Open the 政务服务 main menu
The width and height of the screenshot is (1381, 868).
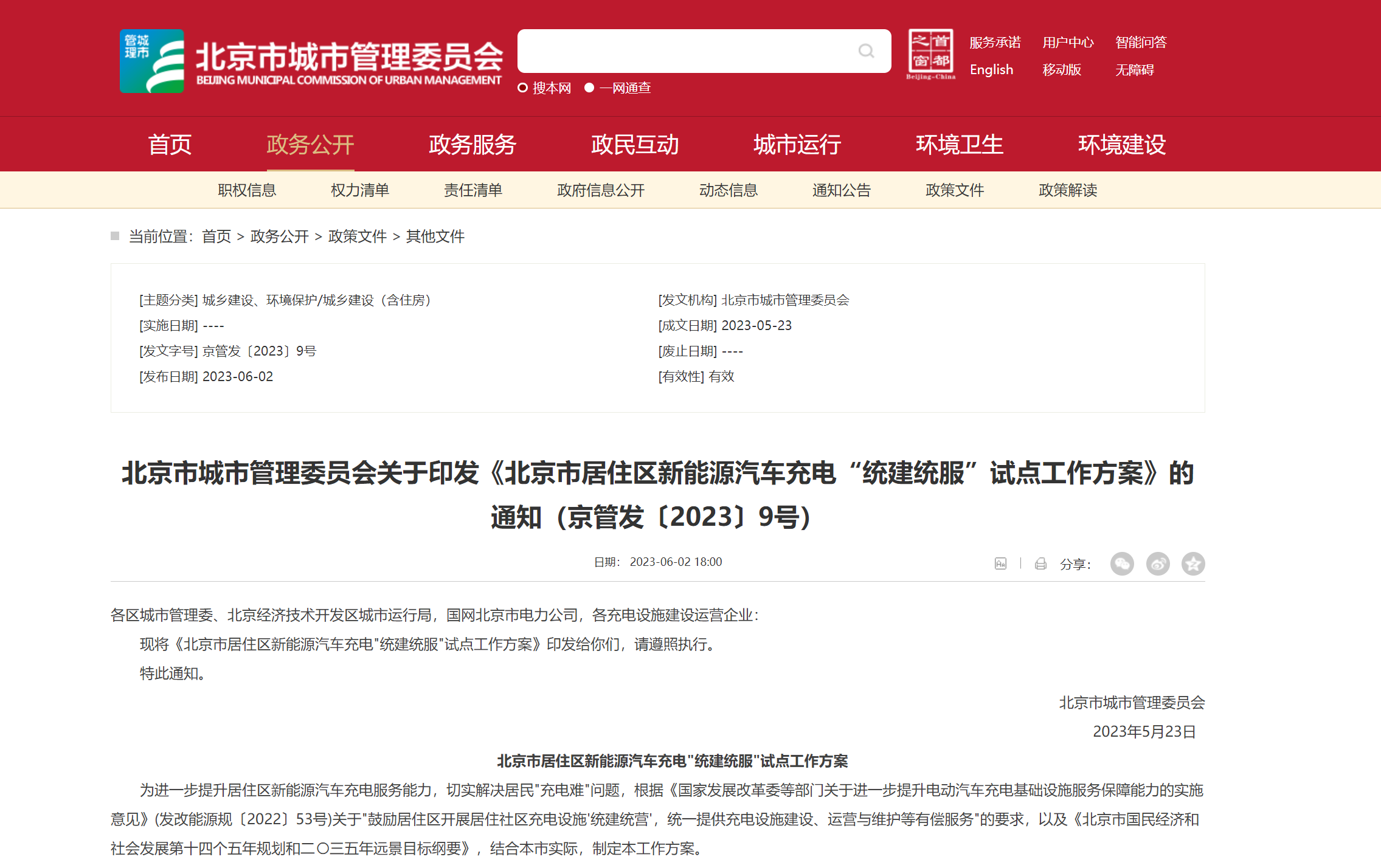(x=472, y=145)
